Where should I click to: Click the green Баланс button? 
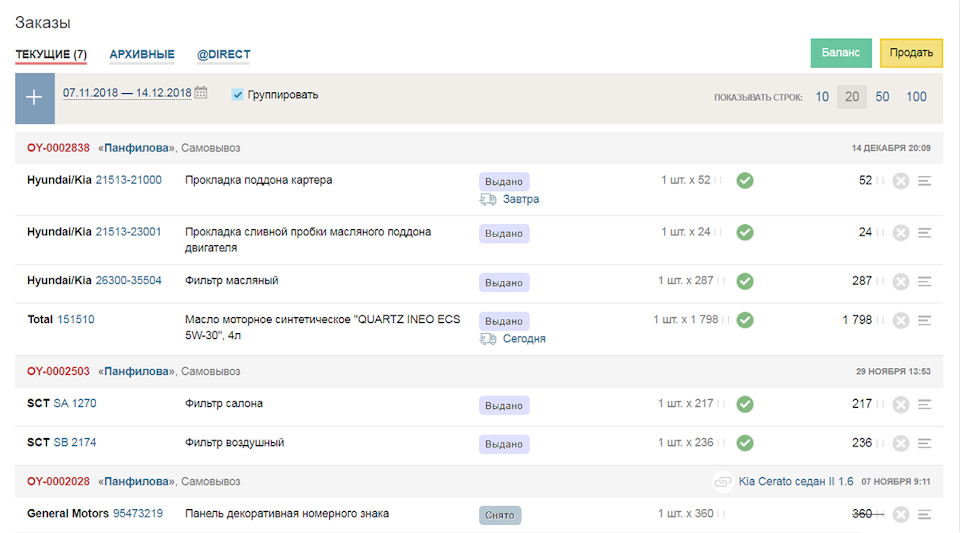click(x=841, y=53)
